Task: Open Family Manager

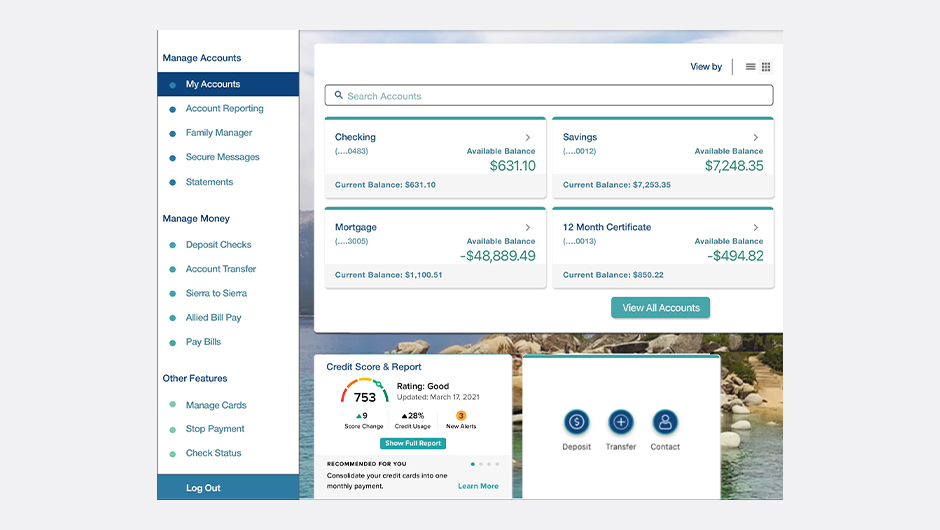Action: [x=219, y=132]
